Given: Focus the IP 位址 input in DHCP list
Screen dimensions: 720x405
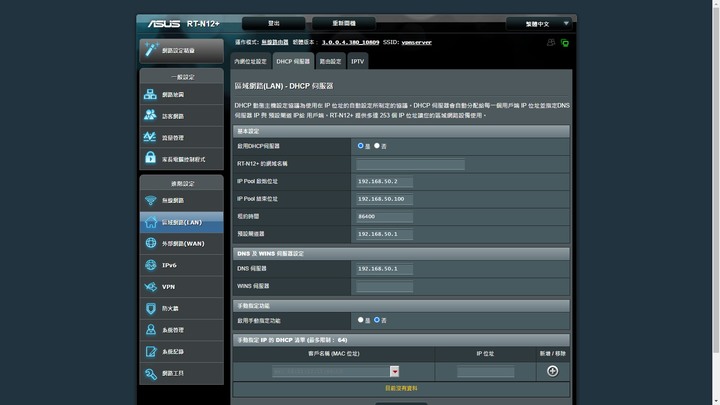Looking at the screenshot, I should (x=485, y=371).
